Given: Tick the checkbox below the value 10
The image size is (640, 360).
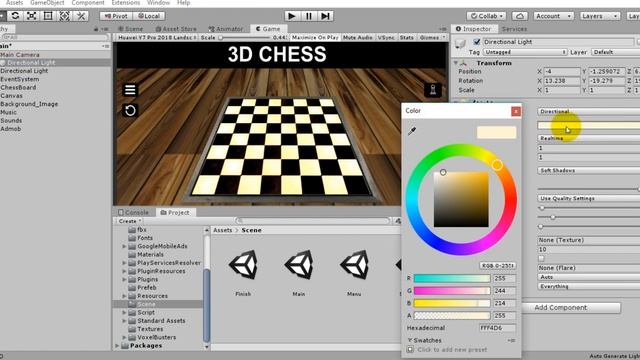Looking at the screenshot, I should click(x=541, y=258).
